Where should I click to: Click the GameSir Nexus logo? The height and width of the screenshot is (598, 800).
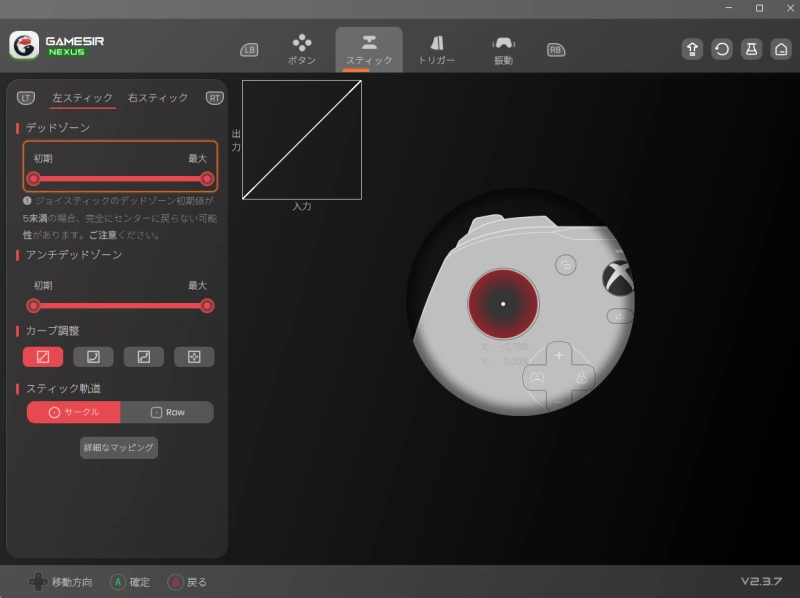click(57, 46)
